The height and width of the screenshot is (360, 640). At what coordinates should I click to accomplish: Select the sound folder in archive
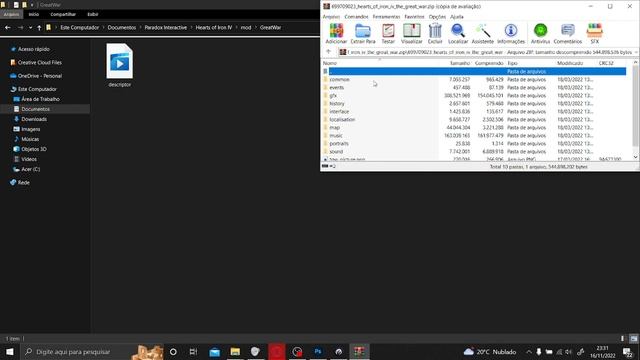[x=336, y=151]
